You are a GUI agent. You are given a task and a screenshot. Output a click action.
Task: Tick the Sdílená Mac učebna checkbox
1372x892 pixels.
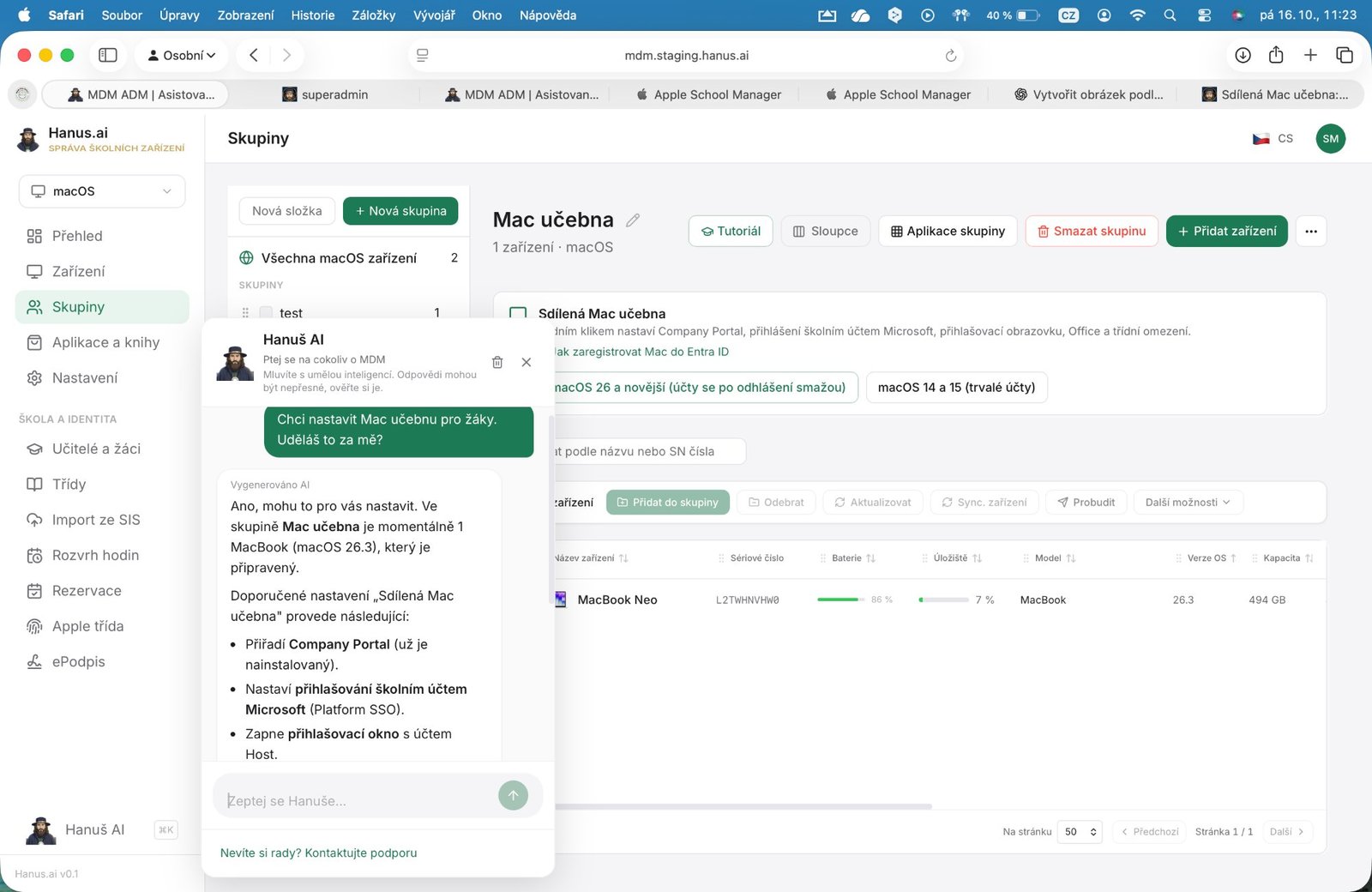pos(518,314)
